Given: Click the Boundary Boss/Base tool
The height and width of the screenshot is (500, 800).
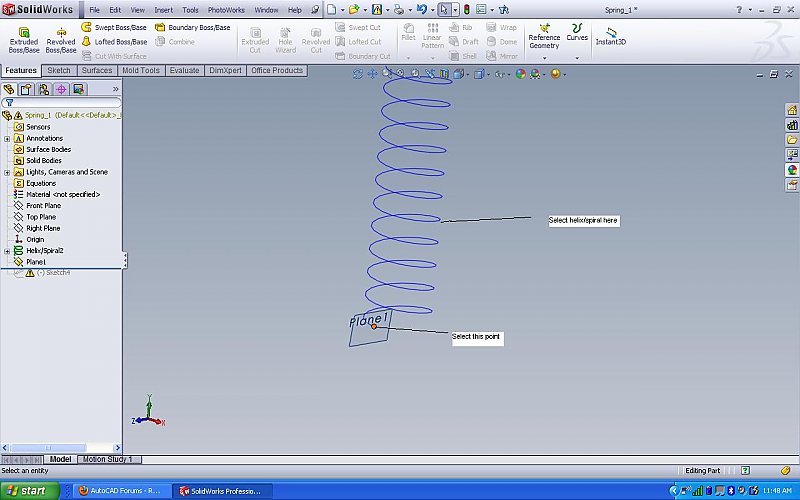Looking at the screenshot, I should coord(192,28).
